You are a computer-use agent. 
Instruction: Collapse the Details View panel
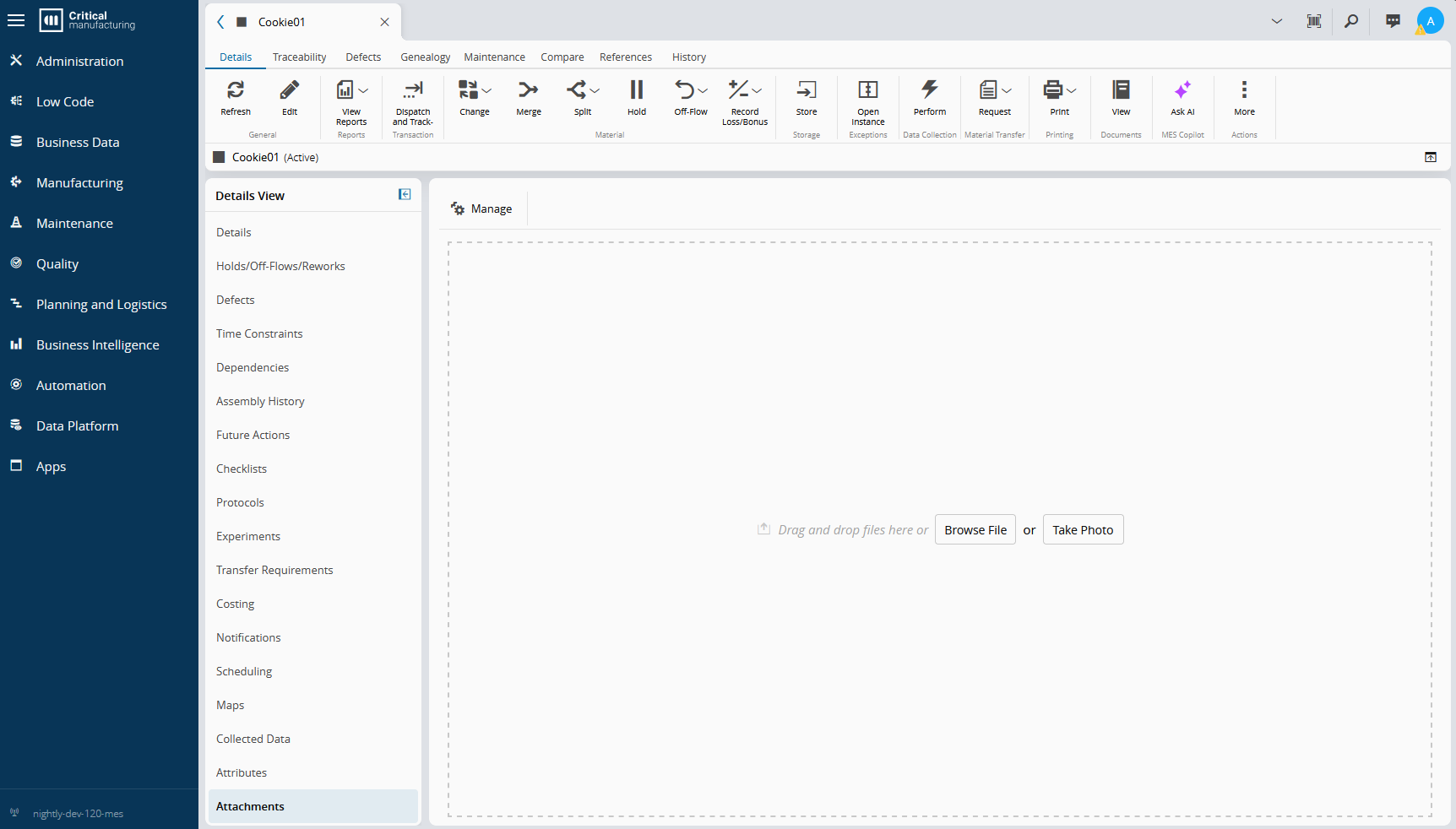click(405, 195)
